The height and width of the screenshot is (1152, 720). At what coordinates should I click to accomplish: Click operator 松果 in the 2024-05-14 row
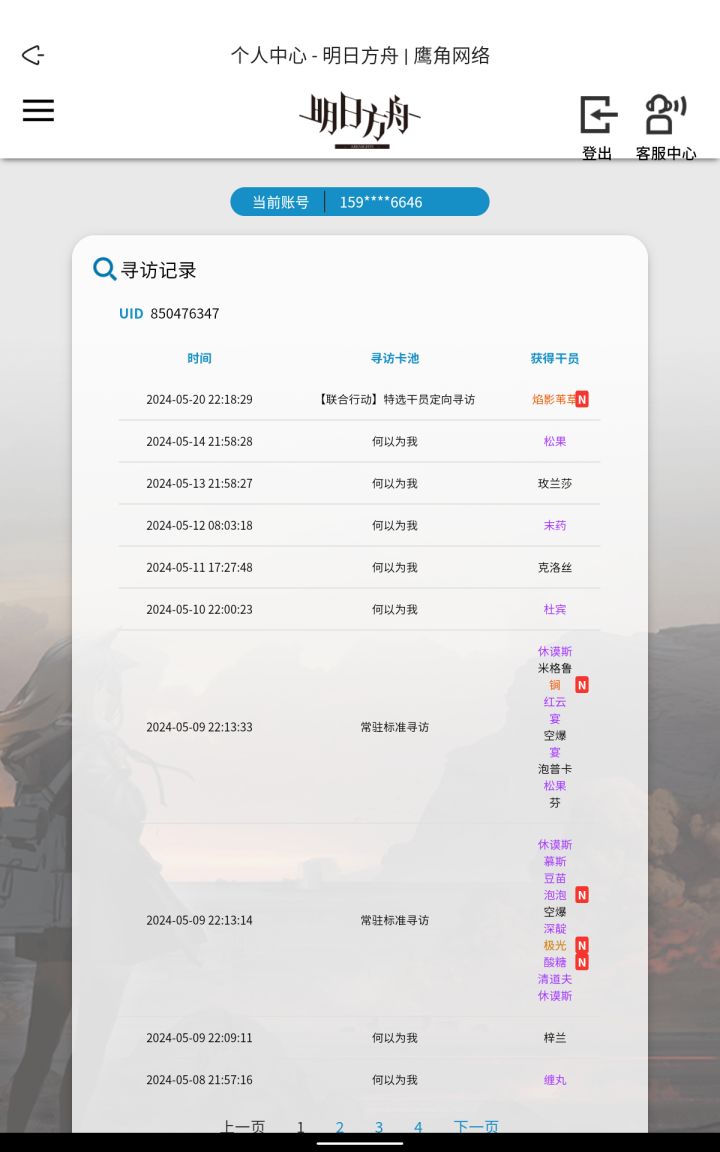tap(555, 442)
